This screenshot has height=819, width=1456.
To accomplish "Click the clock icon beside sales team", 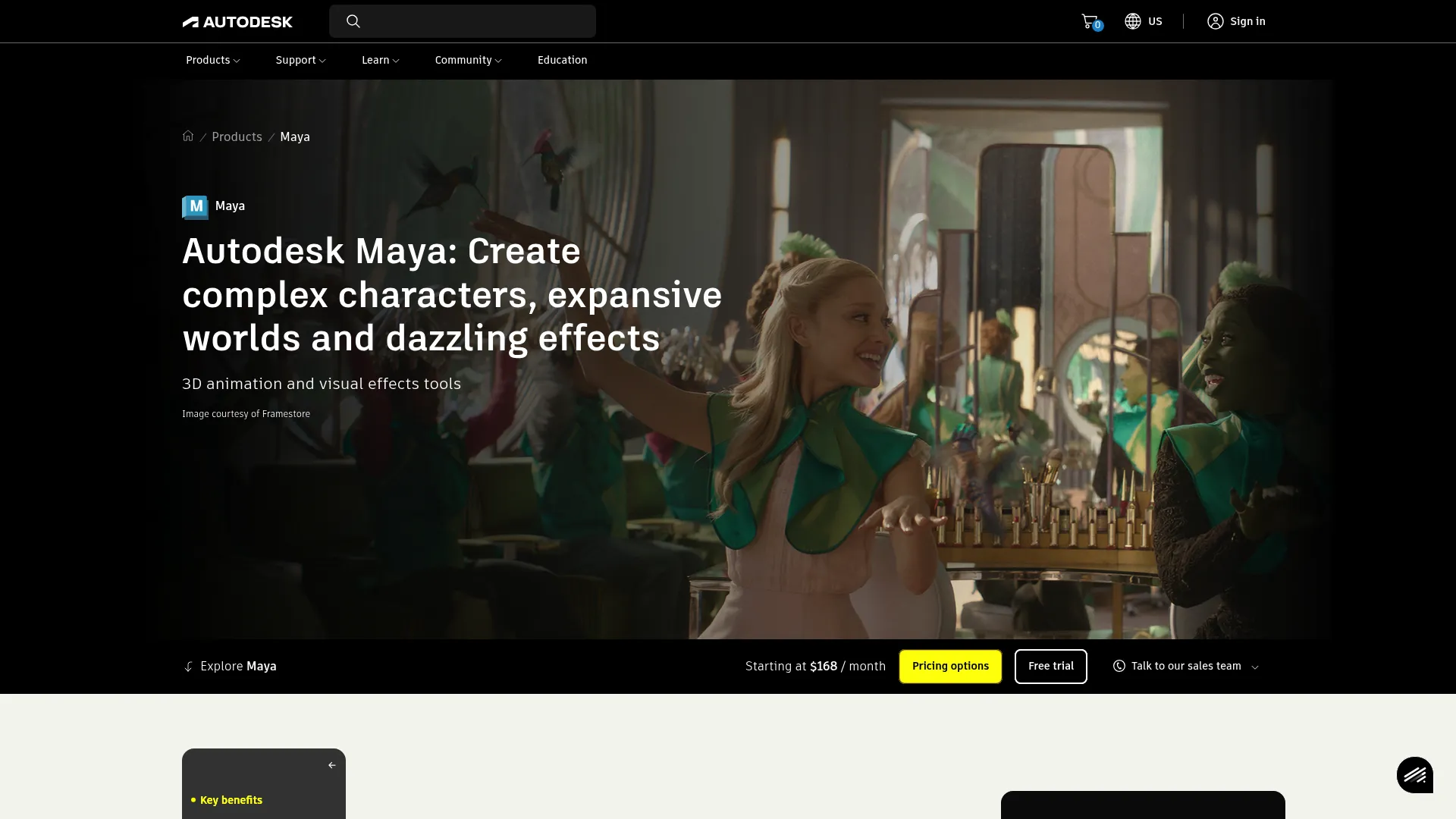I will pos(1119,666).
